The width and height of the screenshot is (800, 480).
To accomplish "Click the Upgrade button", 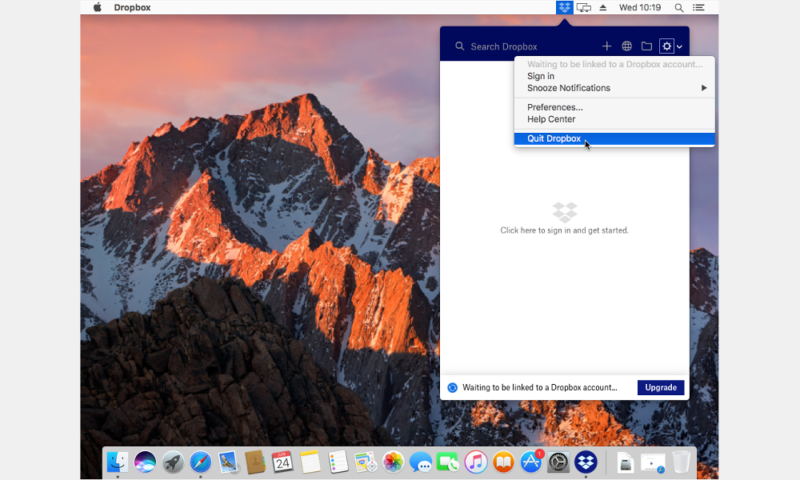I will pos(661,388).
